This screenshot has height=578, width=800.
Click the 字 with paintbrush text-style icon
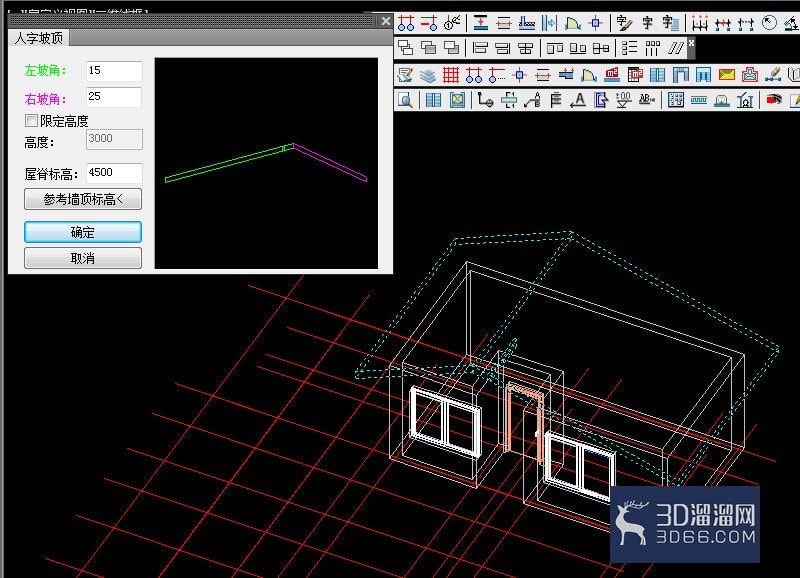point(624,23)
